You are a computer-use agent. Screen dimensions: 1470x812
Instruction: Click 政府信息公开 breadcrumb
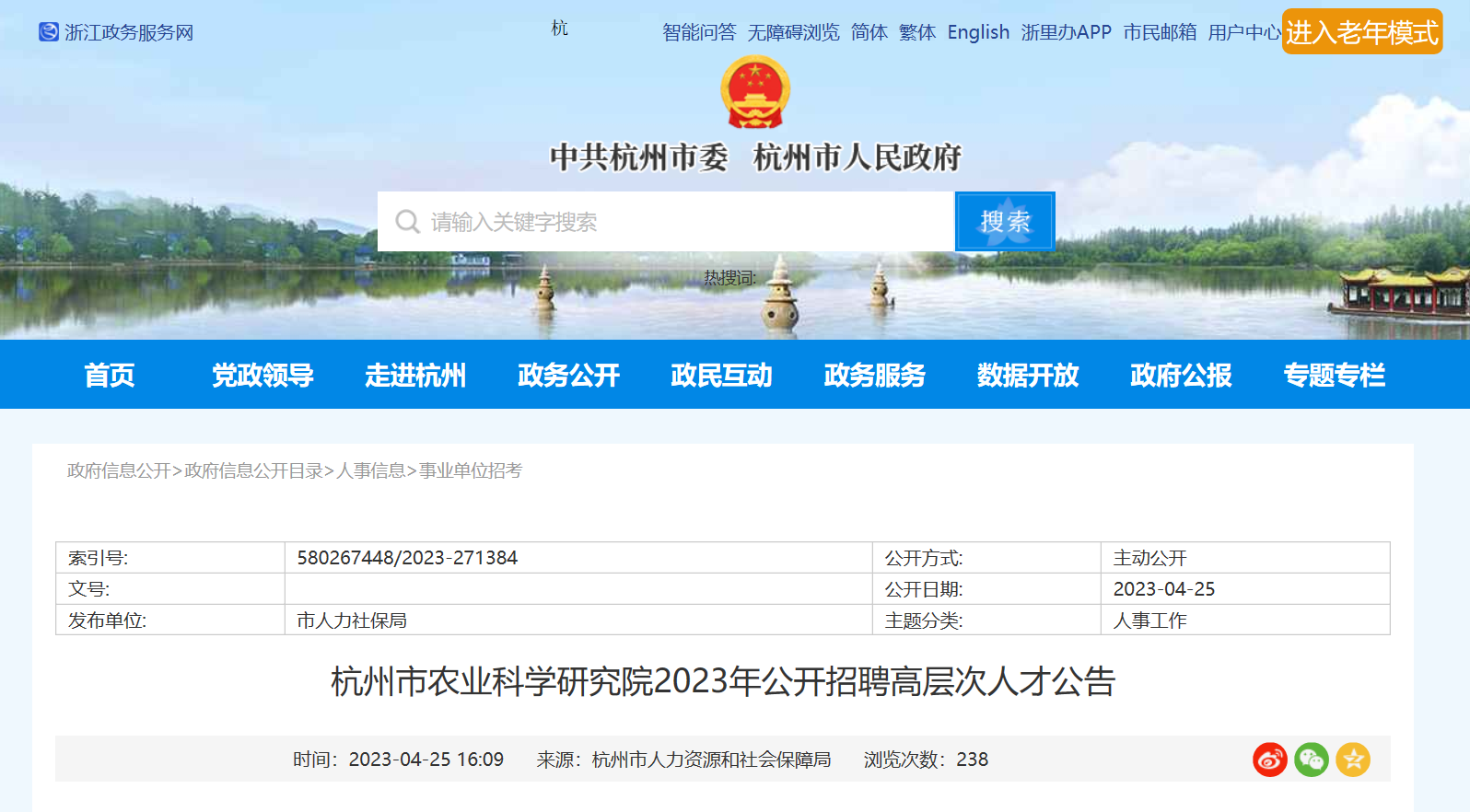(x=119, y=470)
